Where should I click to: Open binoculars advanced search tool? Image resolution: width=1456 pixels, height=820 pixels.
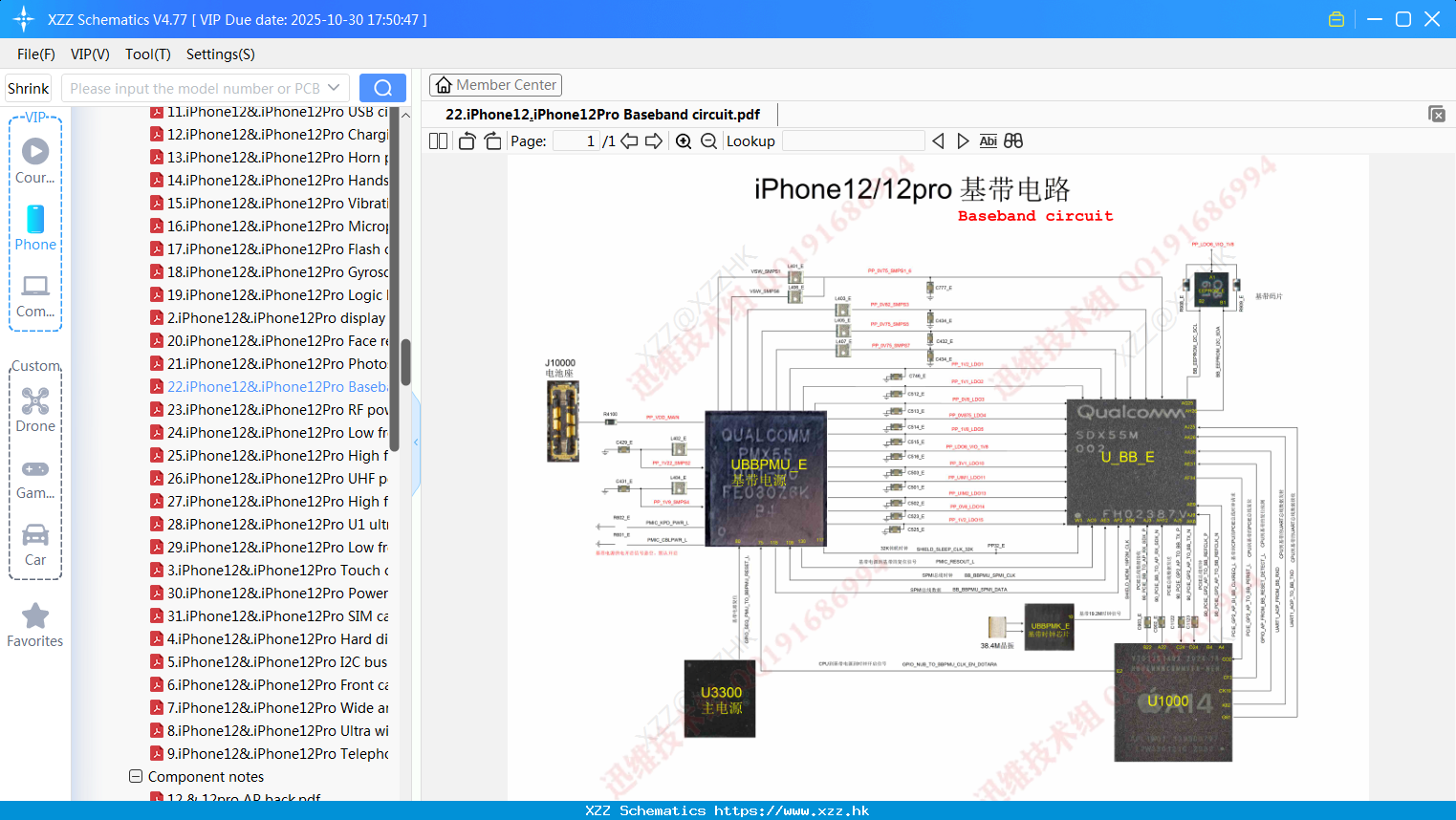click(x=1013, y=140)
